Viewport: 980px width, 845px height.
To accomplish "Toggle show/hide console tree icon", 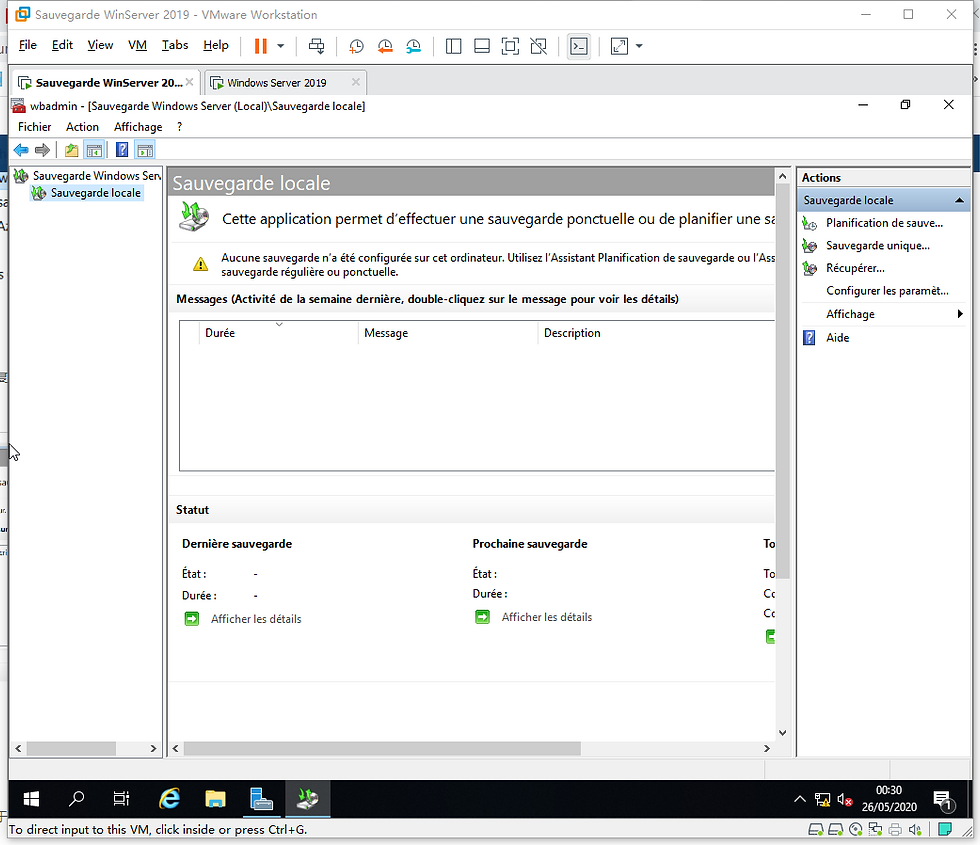I will [94, 150].
